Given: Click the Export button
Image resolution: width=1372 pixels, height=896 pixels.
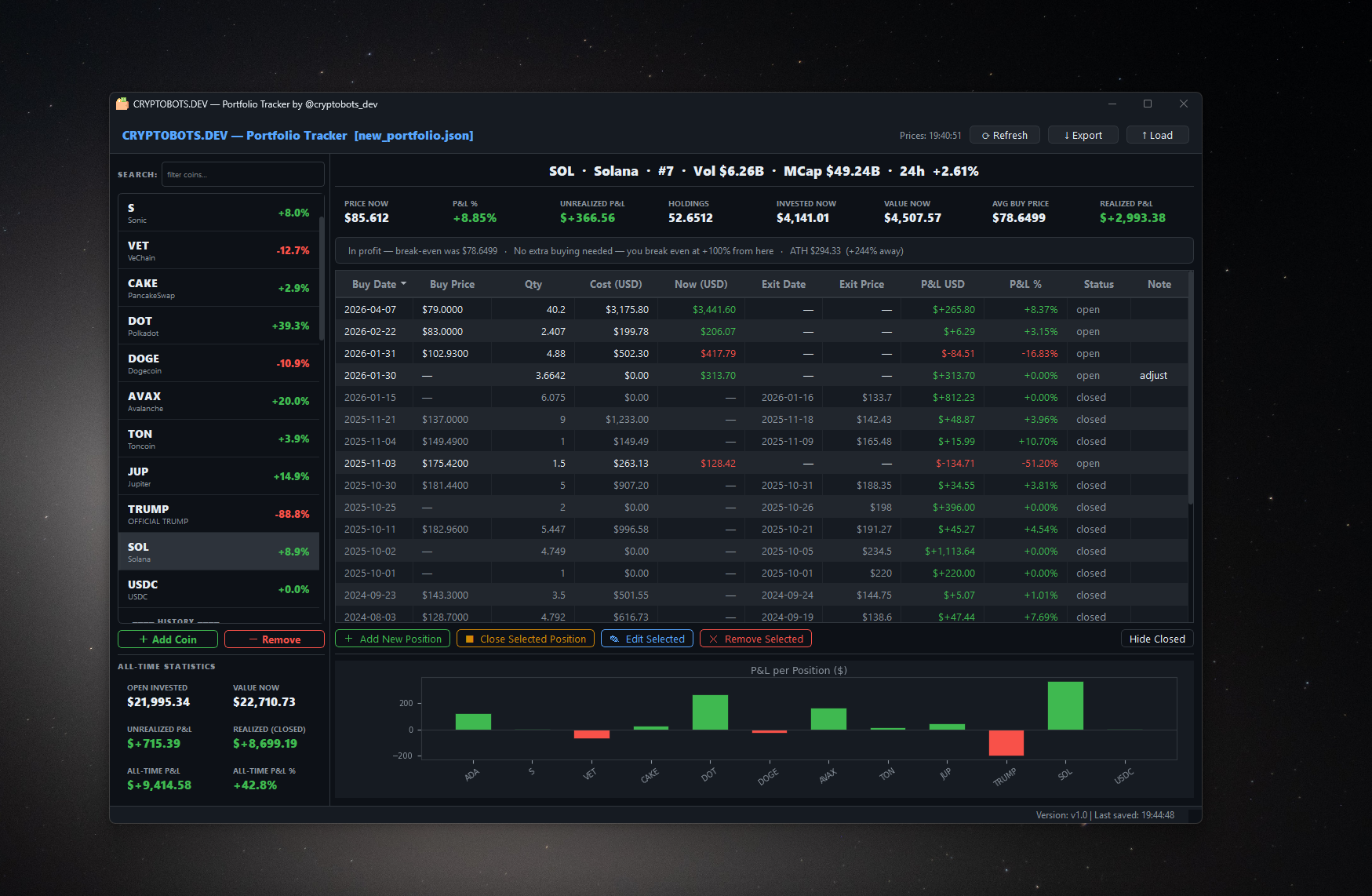Looking at the screenshot, I should [1083, 135].
